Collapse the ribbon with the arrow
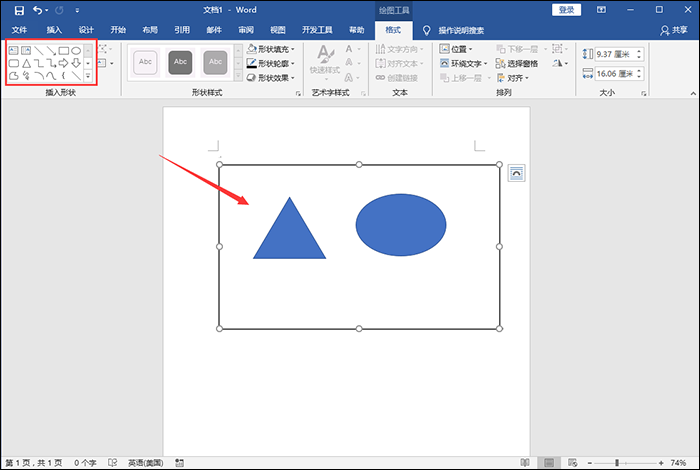Viewport: 700px width, 470px height. [x=693, y=93]
